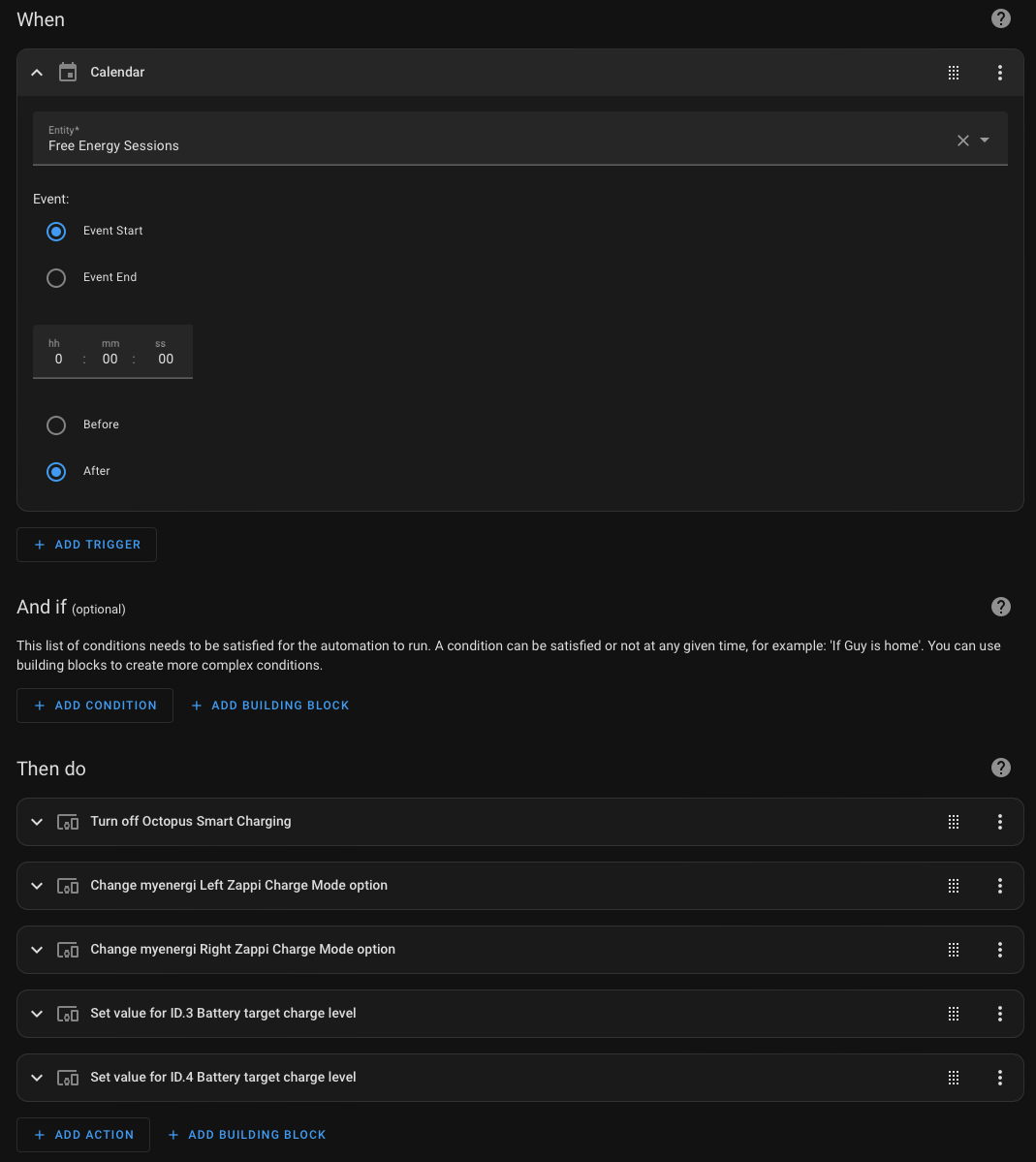Expand the Left Zappi Charge Mode action
The height and width of the screenshot is (1162, 1036).
[x=36, y=886]
